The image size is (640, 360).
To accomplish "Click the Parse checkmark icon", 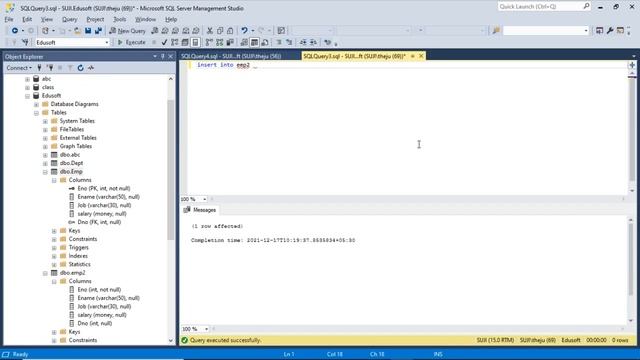I will pyautogui.click(x=164, y=42).
